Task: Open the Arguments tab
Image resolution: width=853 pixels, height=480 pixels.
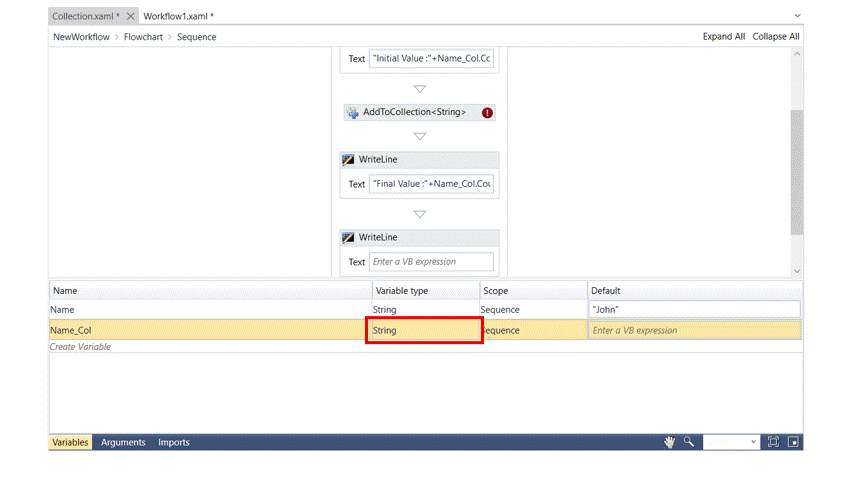Action: [x=123, y=442]
